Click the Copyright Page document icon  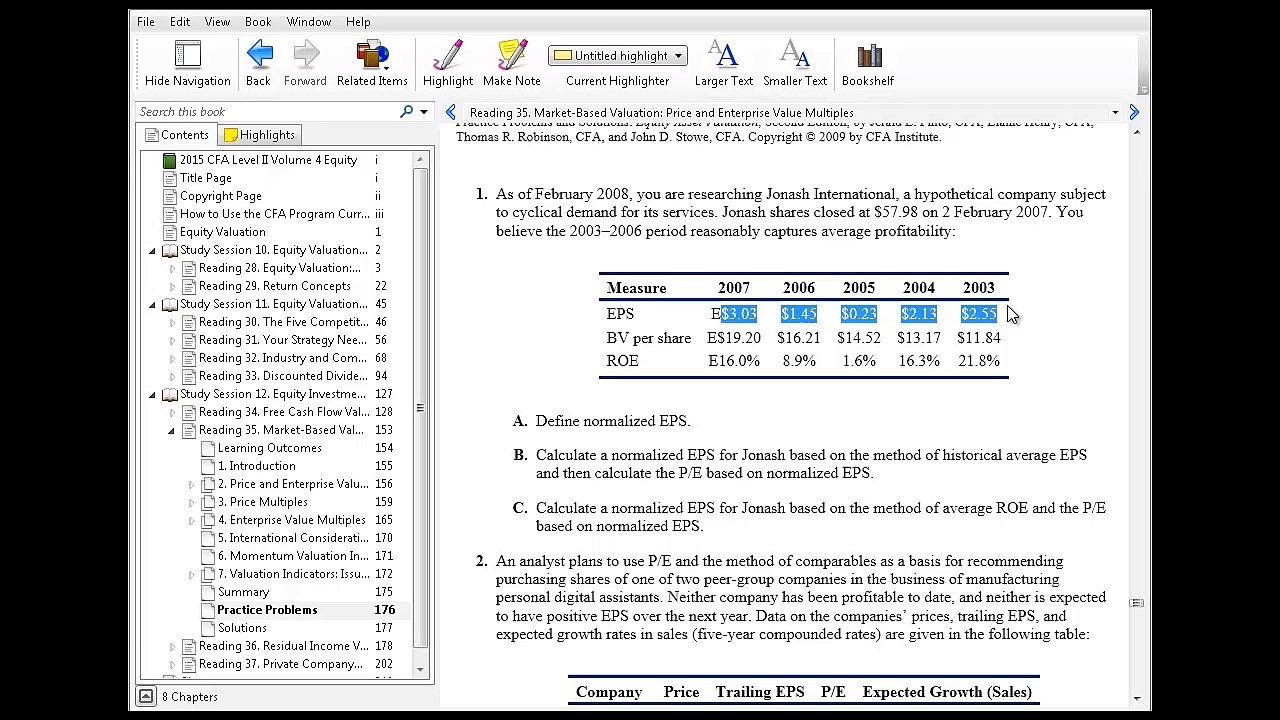(169, 196)
